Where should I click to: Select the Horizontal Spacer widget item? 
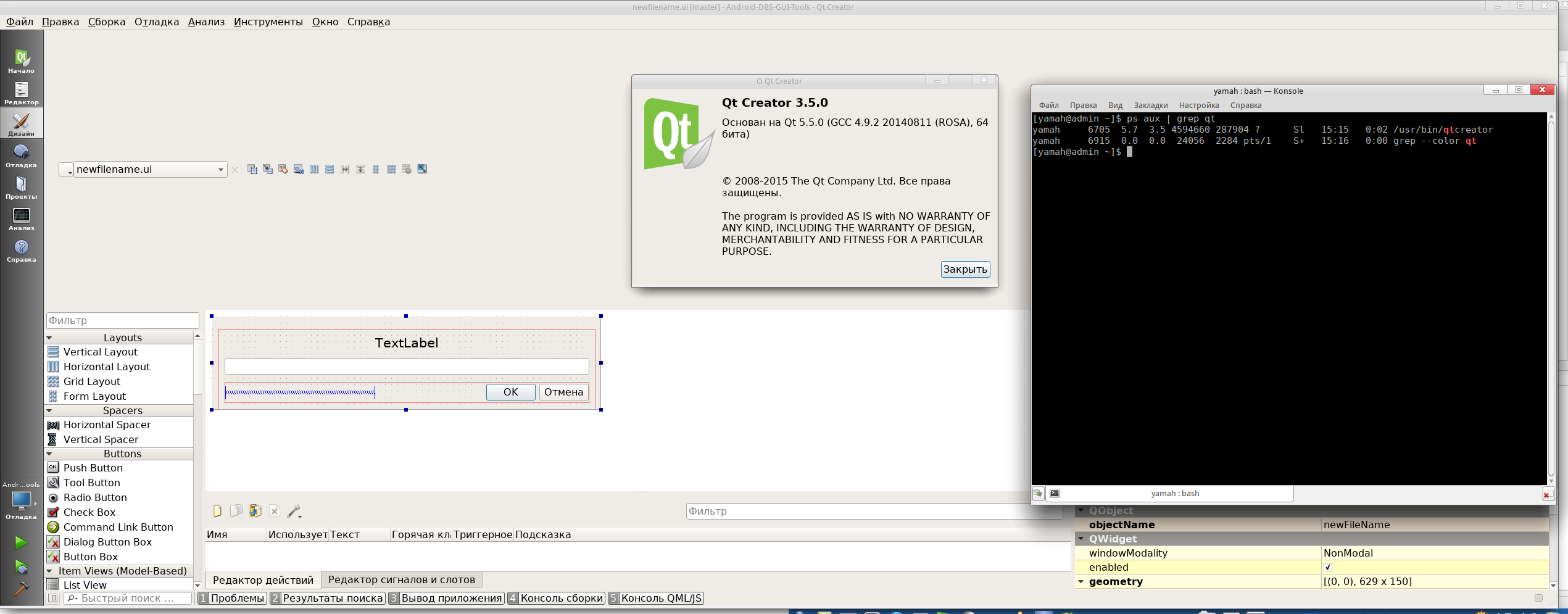point(120,425)
